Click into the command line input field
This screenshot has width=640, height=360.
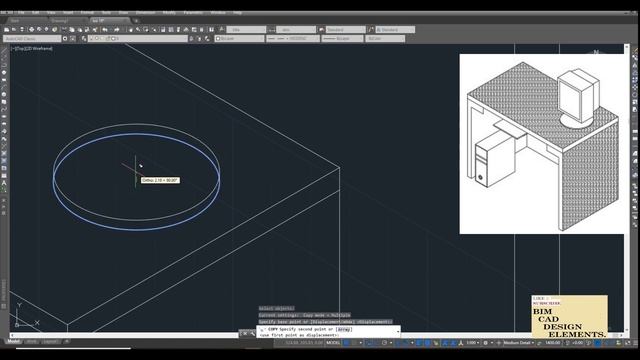point(328,332)
